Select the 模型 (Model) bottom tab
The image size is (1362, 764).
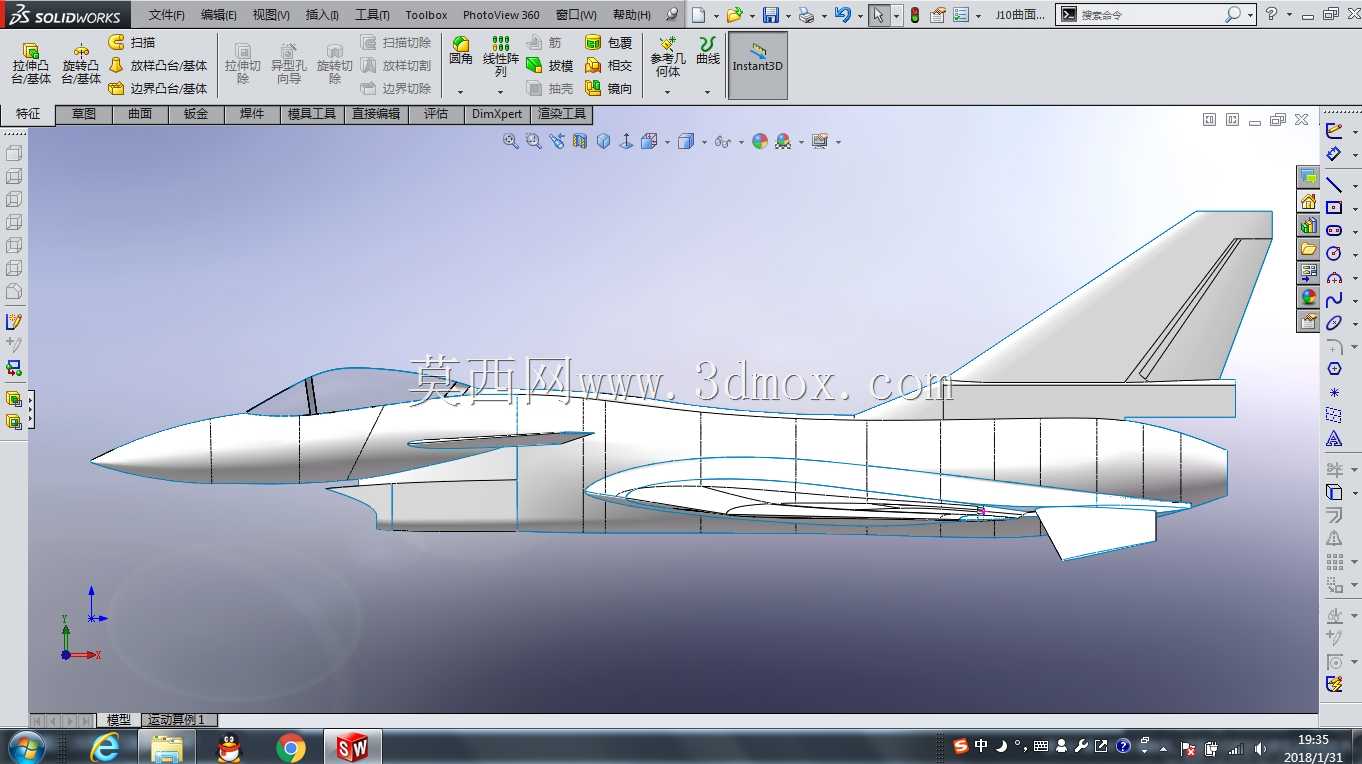(x=118, y=720)
